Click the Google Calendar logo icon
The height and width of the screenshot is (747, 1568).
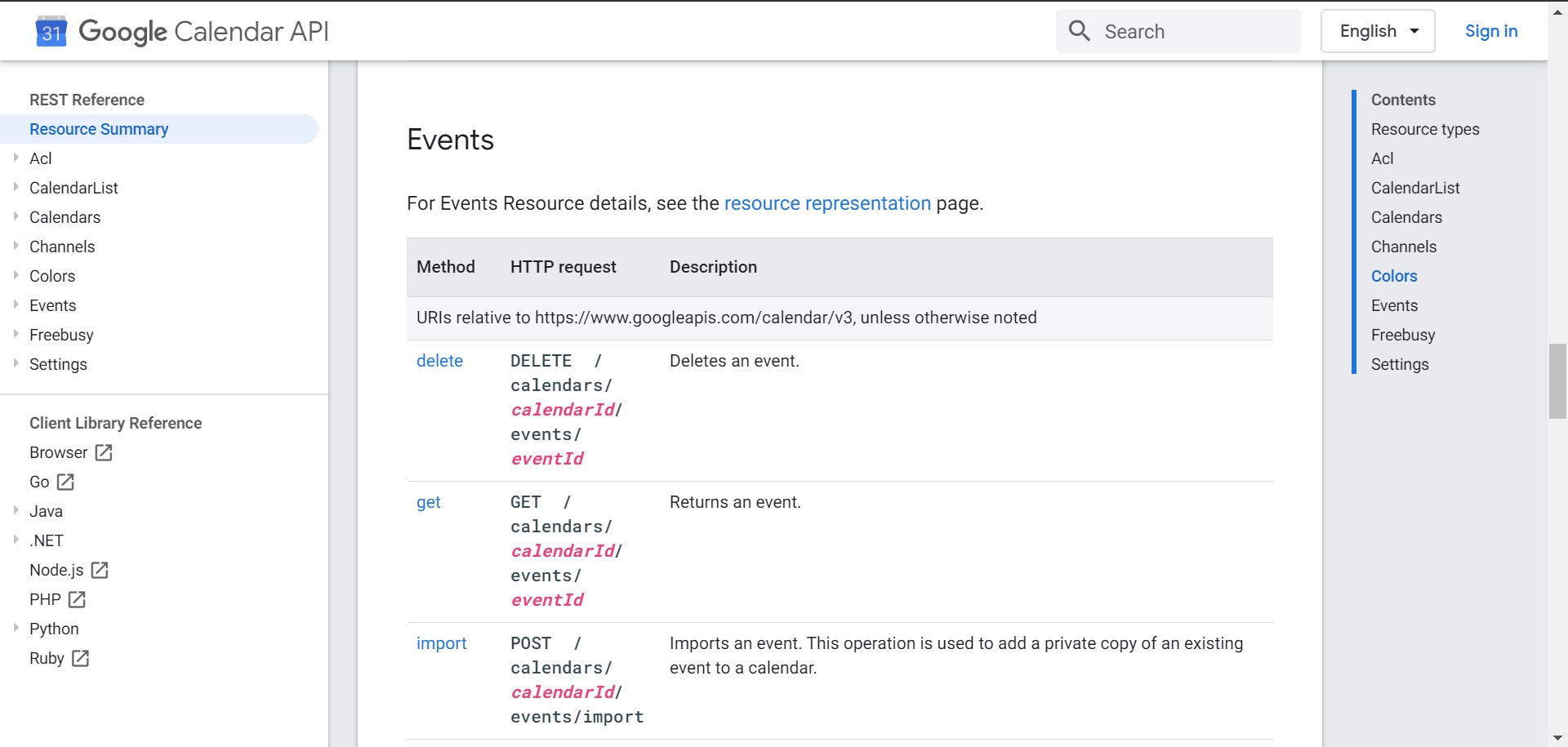click(51, 32)
